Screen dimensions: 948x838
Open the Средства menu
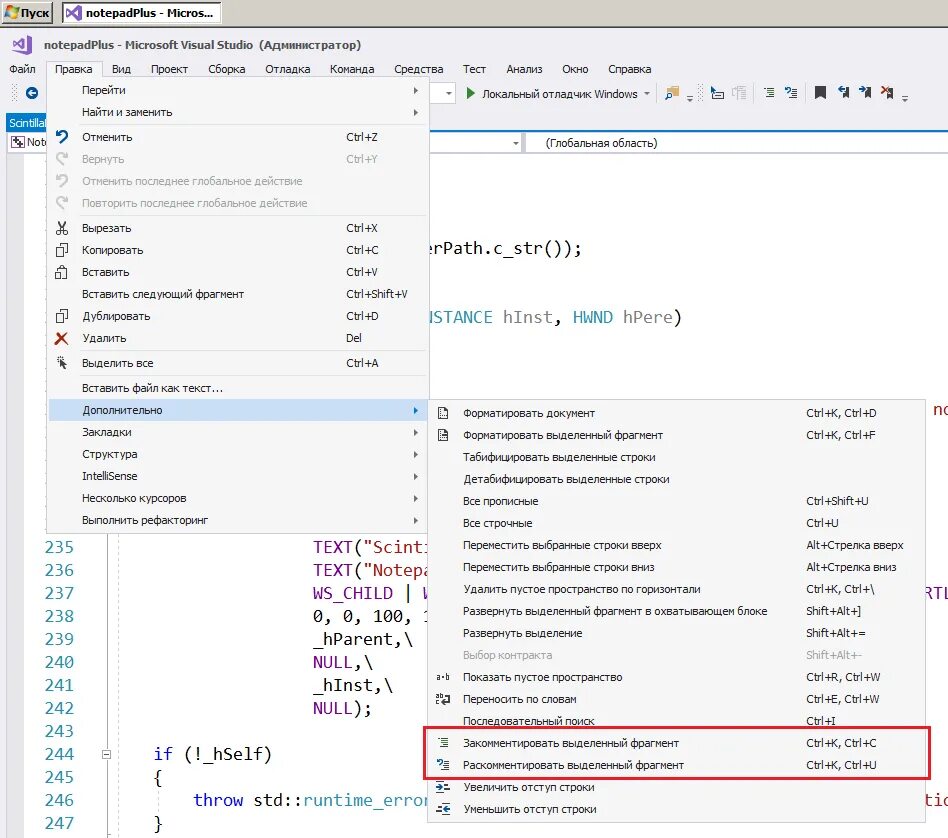pyautogui.click(x=418, y=69)
